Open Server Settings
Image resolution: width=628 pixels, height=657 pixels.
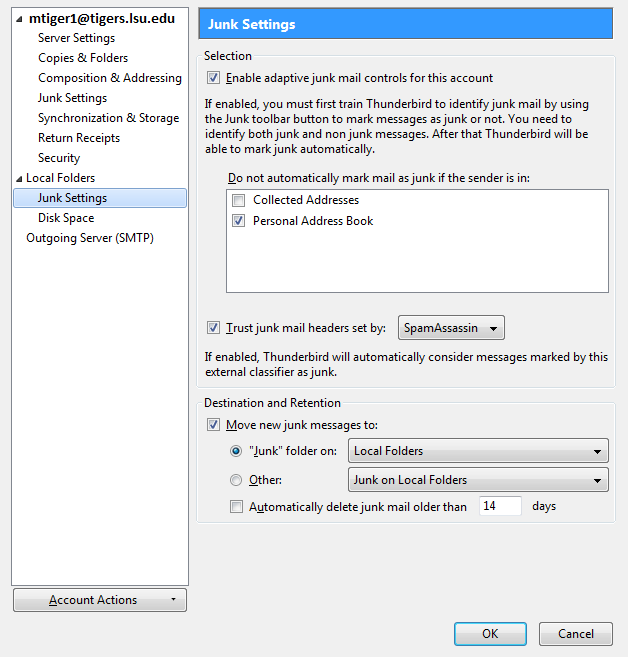76,38
